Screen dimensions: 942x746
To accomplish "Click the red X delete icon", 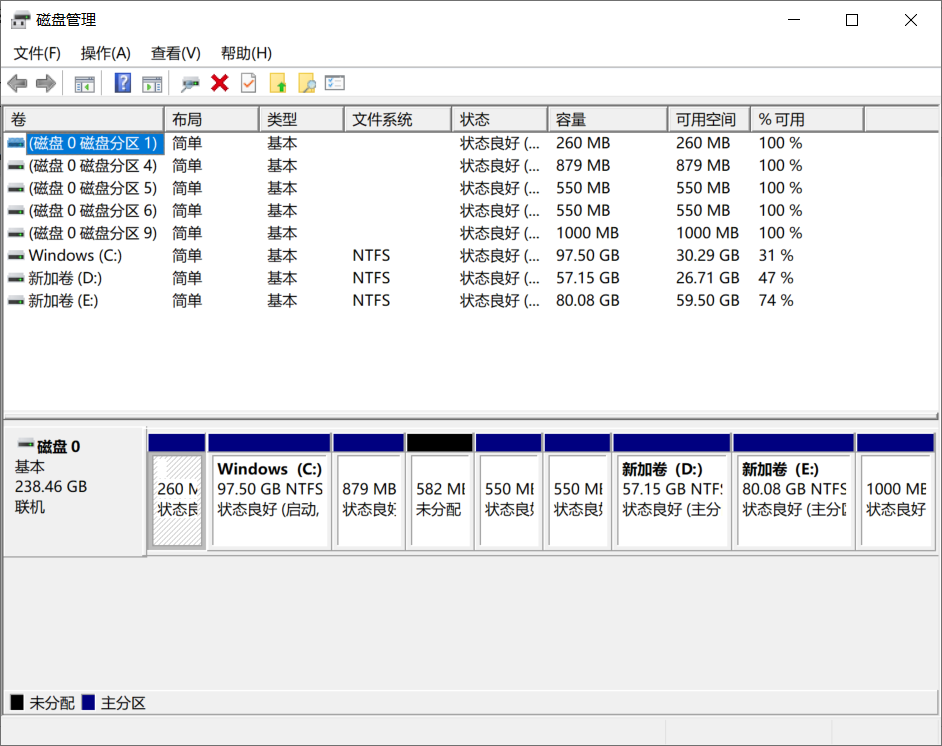I will pyautogui.click(x=220, y=83).
